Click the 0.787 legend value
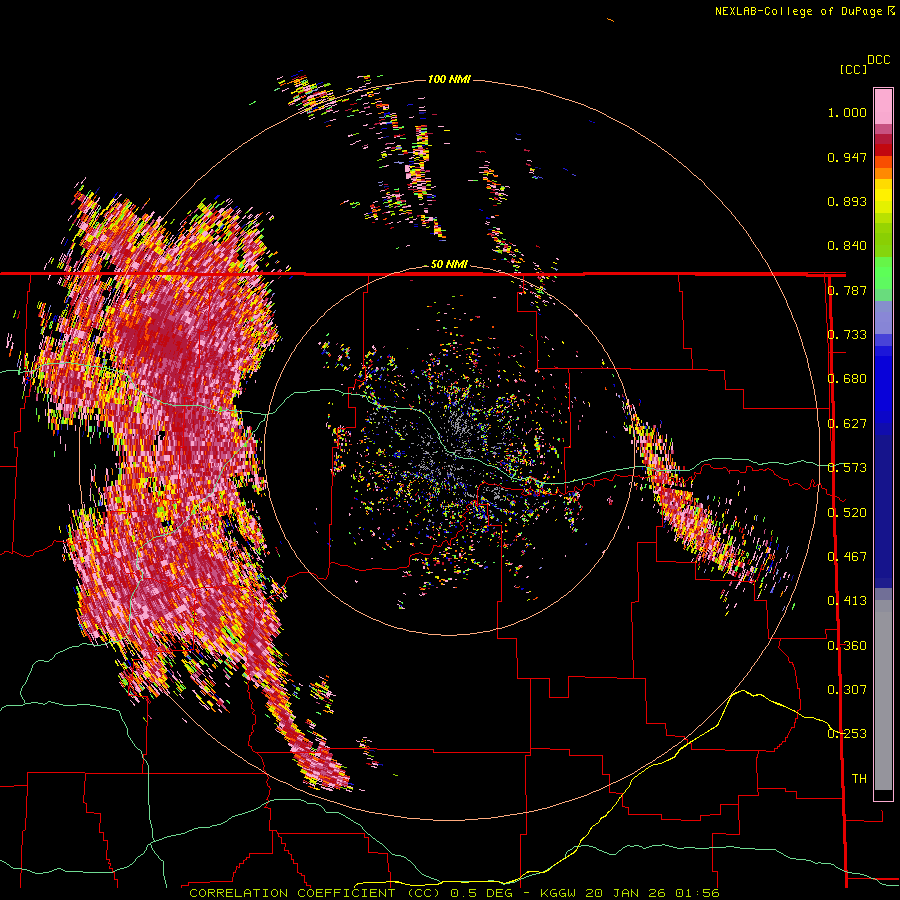 [x=847, y=290]
